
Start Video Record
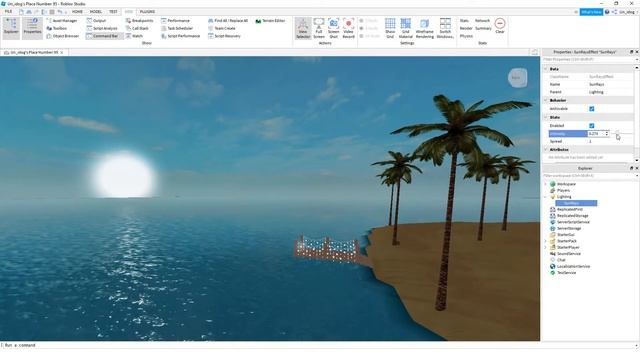point(348,28)
